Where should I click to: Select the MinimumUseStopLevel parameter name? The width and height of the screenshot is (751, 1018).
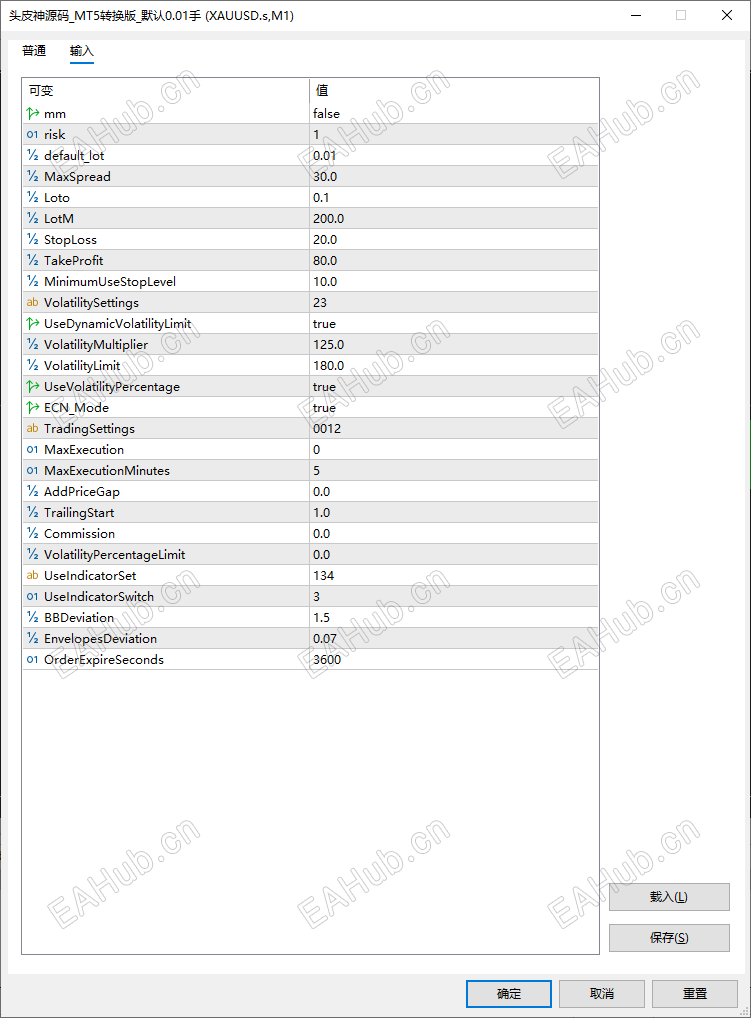[x=110, y=281]
